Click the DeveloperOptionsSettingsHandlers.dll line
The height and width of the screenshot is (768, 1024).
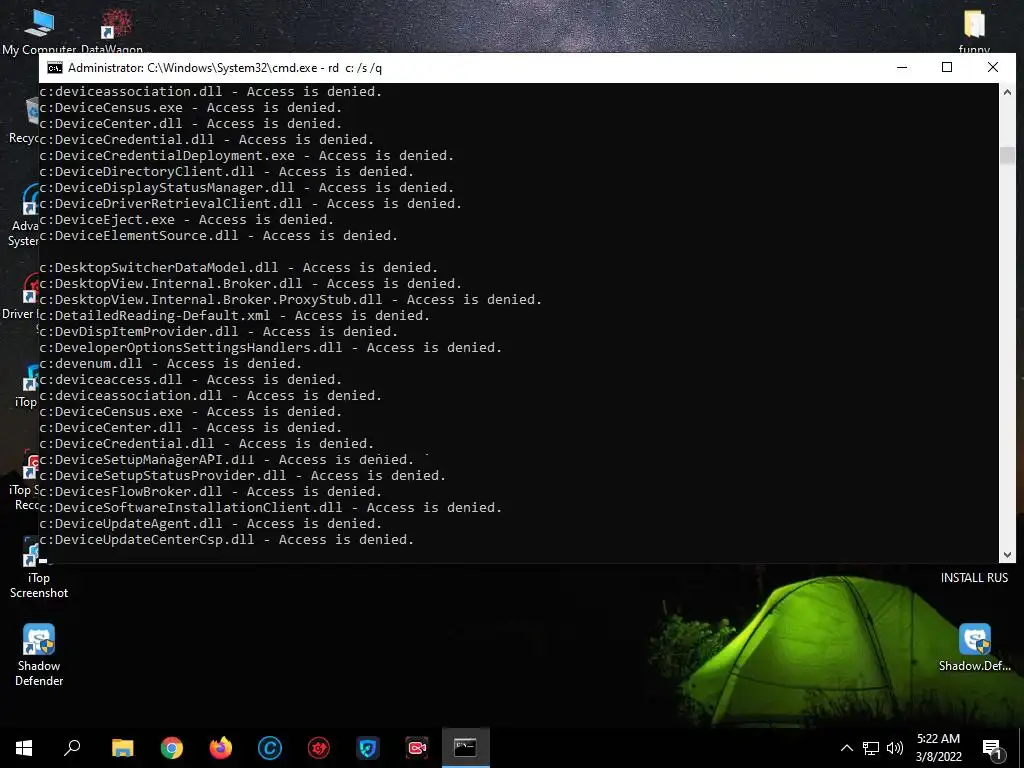click(270, 347)
